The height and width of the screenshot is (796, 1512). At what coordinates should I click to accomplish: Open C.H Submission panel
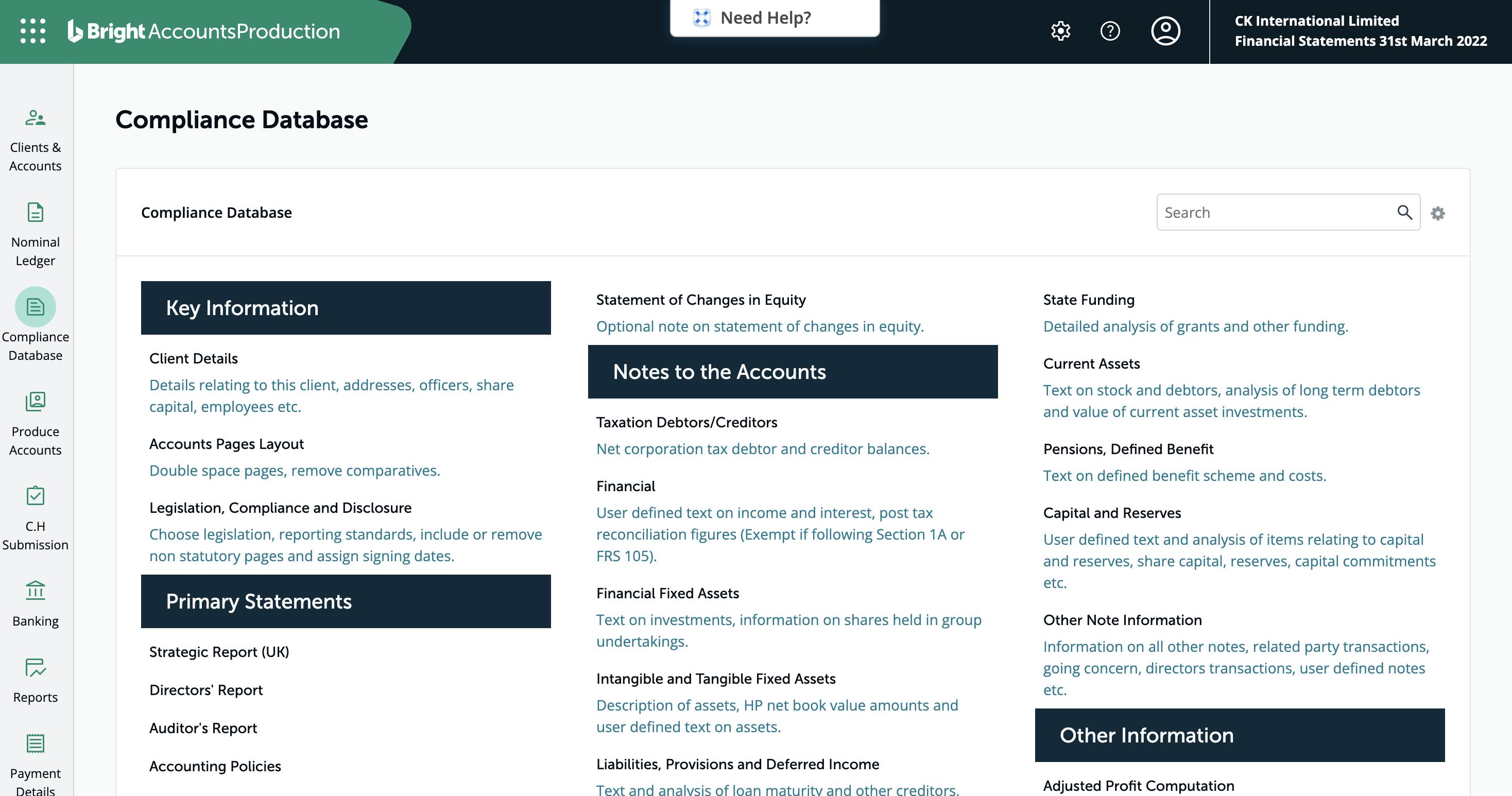click(36, 514)
